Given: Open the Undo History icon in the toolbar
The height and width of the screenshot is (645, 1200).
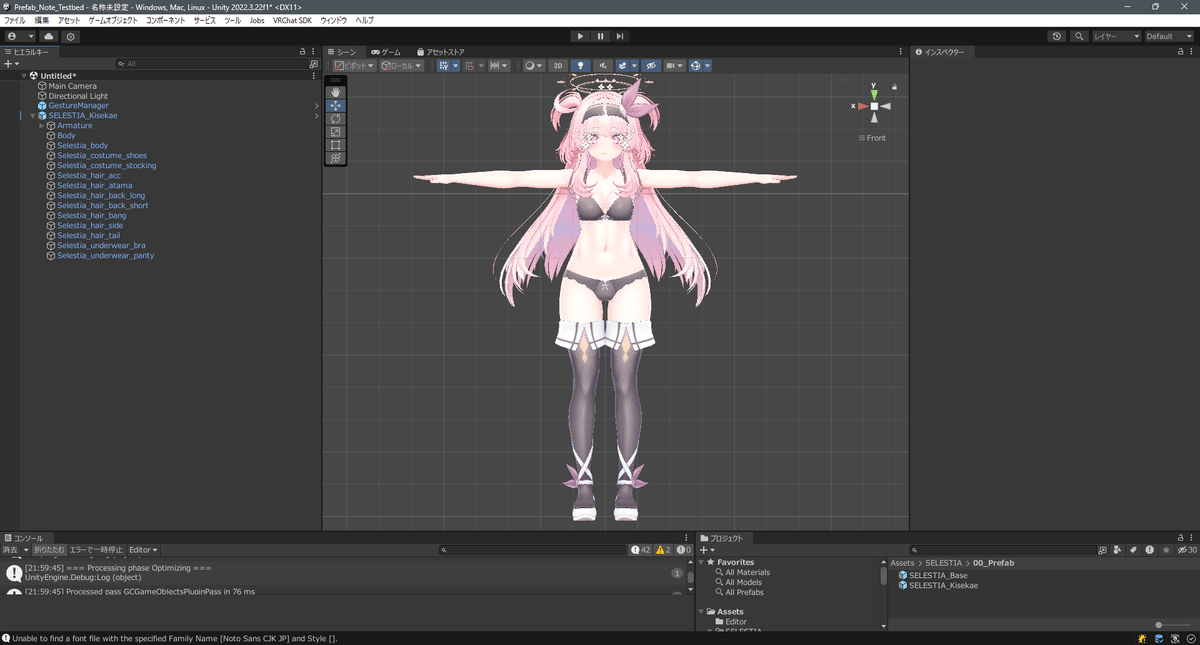Looking at the screenshot, I should pyautogui.click(x=1057, y=35).
